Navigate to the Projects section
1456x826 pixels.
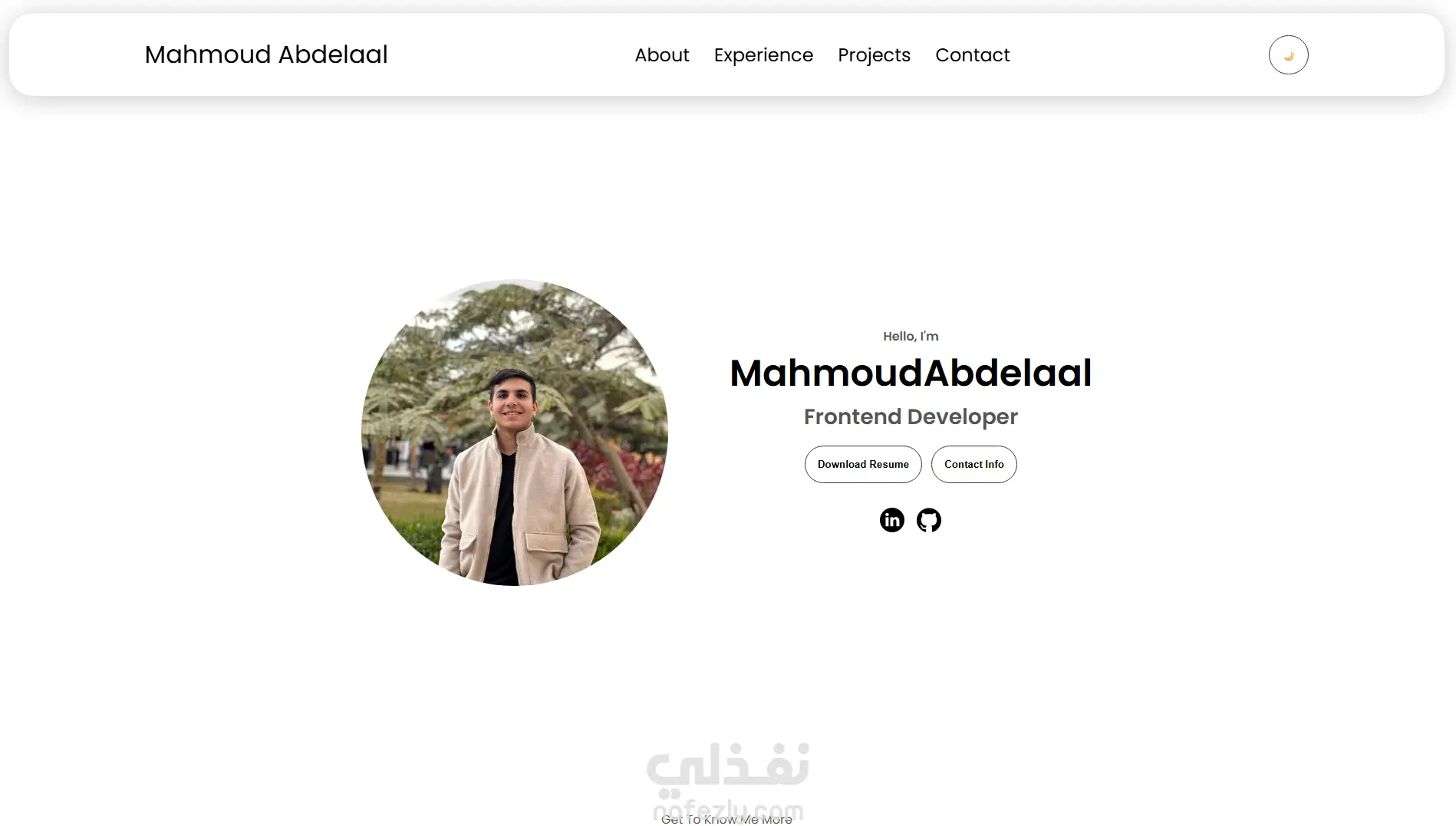(874, 55)
